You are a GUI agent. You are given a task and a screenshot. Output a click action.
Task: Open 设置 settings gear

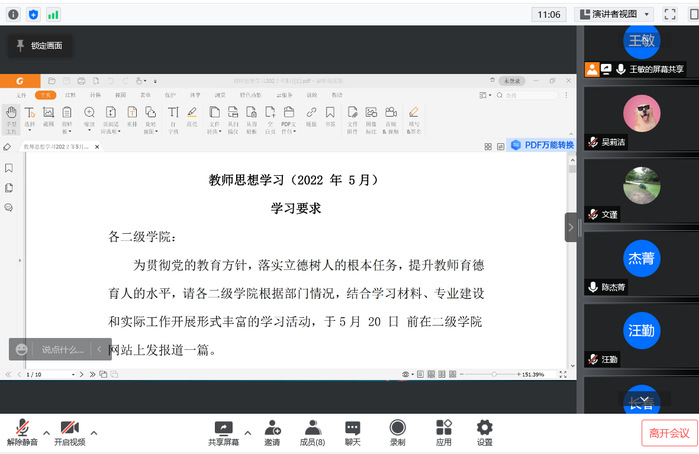tap(484, 428)
